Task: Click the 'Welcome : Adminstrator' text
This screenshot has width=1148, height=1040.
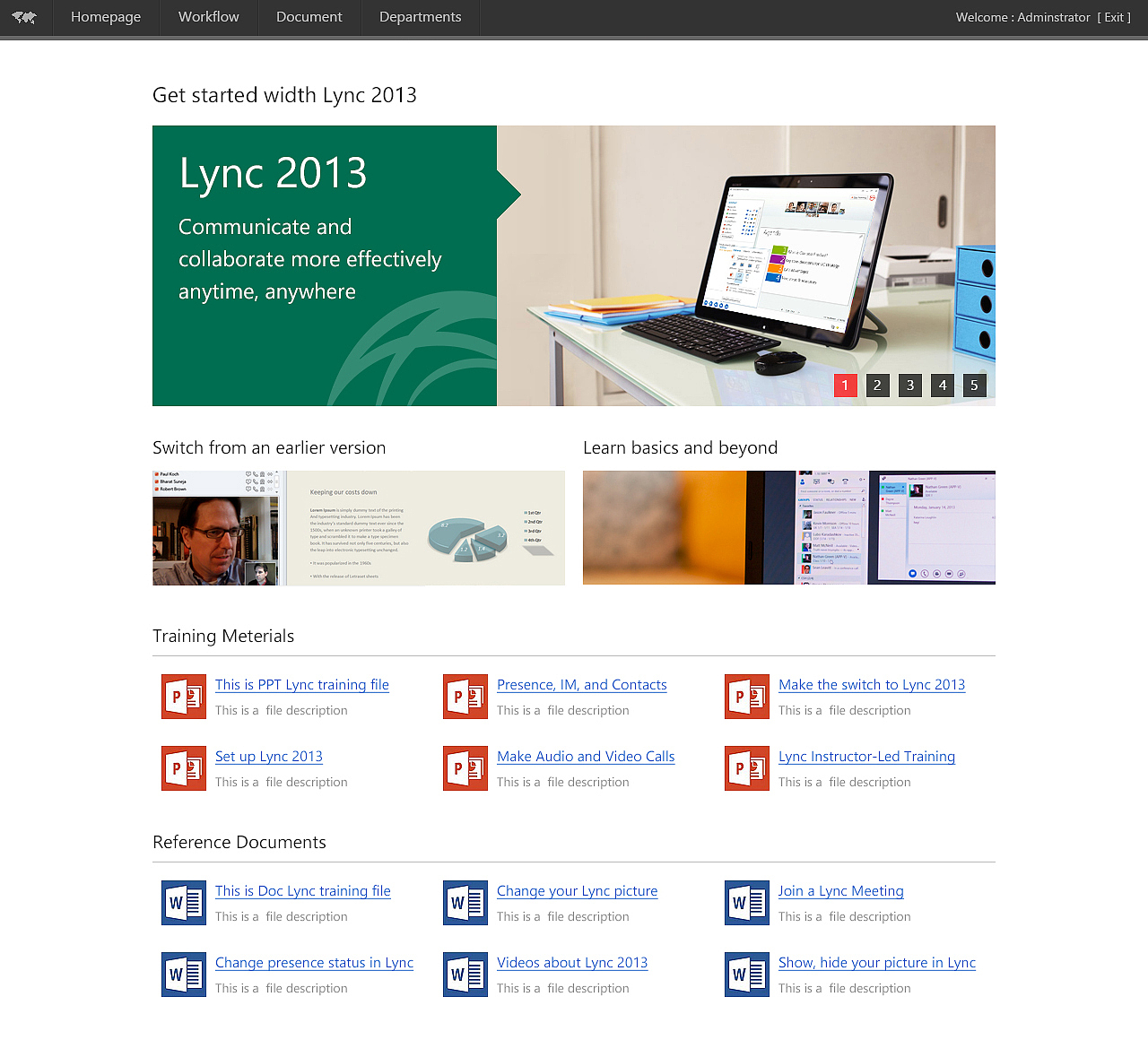Action: pyautogui.click(x=1023, y=17)
